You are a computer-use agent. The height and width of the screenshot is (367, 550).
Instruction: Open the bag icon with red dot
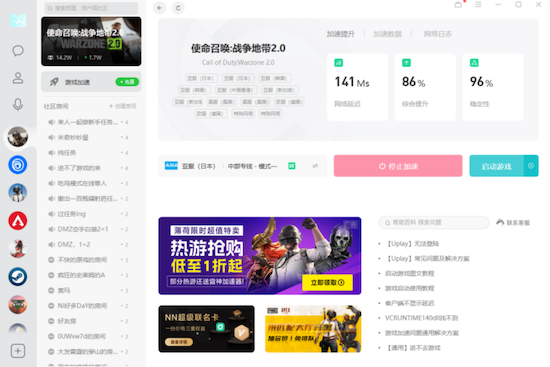[x=458, y=5]
